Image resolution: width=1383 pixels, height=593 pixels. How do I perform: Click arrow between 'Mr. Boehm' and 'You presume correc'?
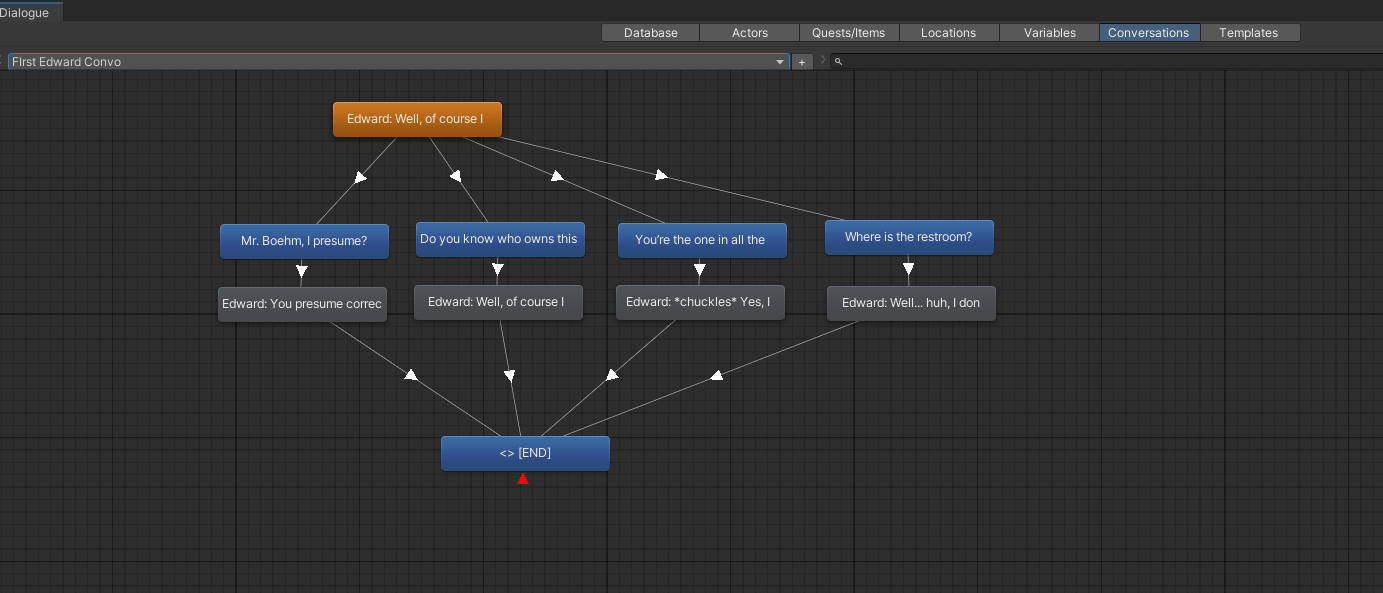(x=302, y=271)
